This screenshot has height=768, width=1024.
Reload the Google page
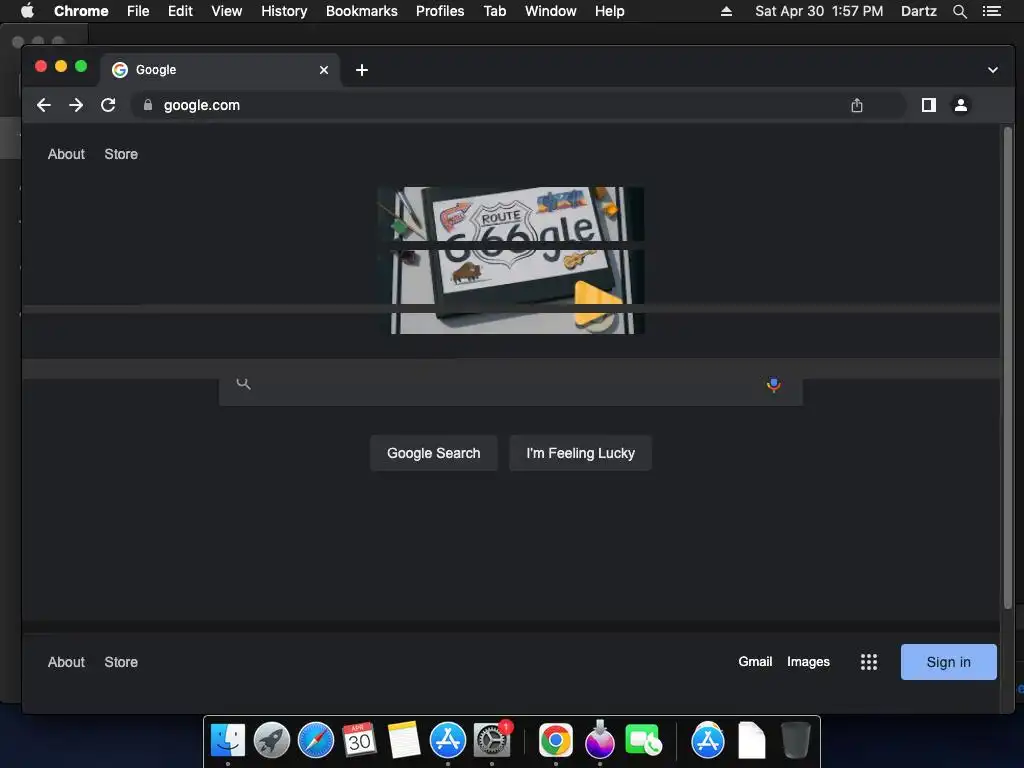pyautogui.click(x=108, y=105)
